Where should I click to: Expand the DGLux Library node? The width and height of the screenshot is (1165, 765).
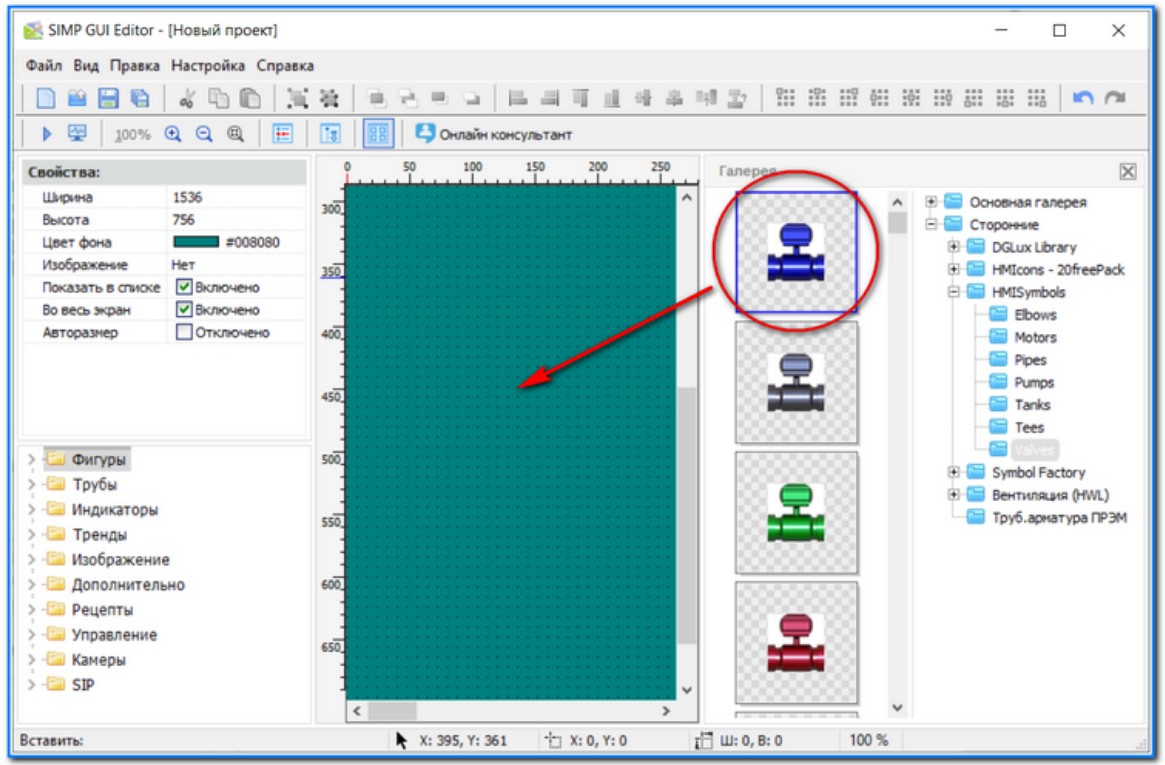(x=954, y=247)
